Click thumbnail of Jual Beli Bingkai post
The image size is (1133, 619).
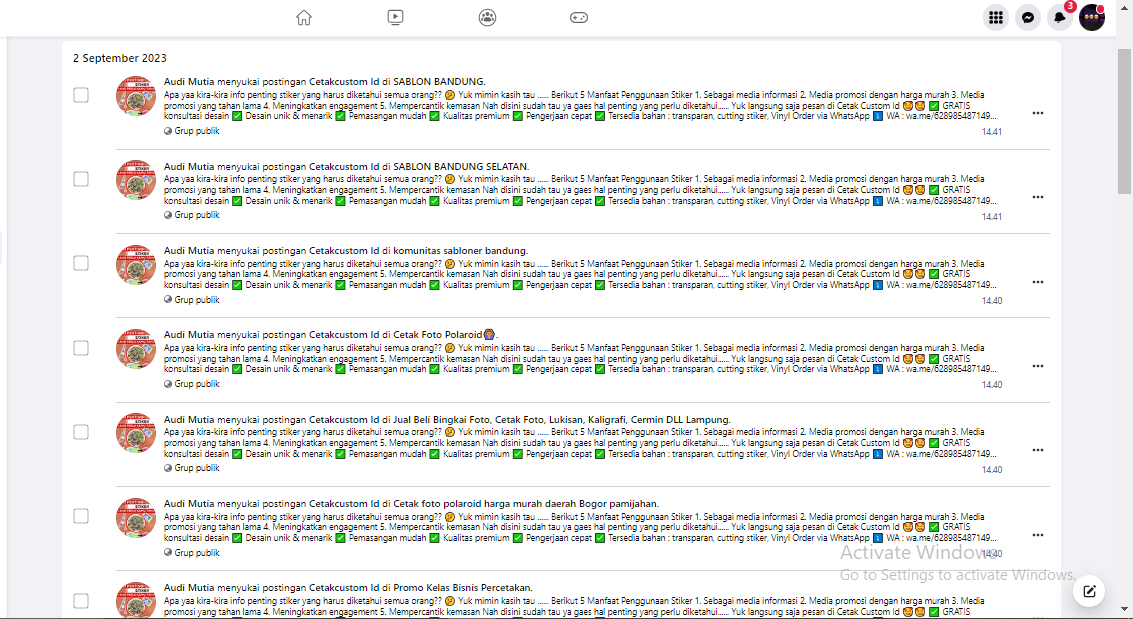[x=136, y=433]
